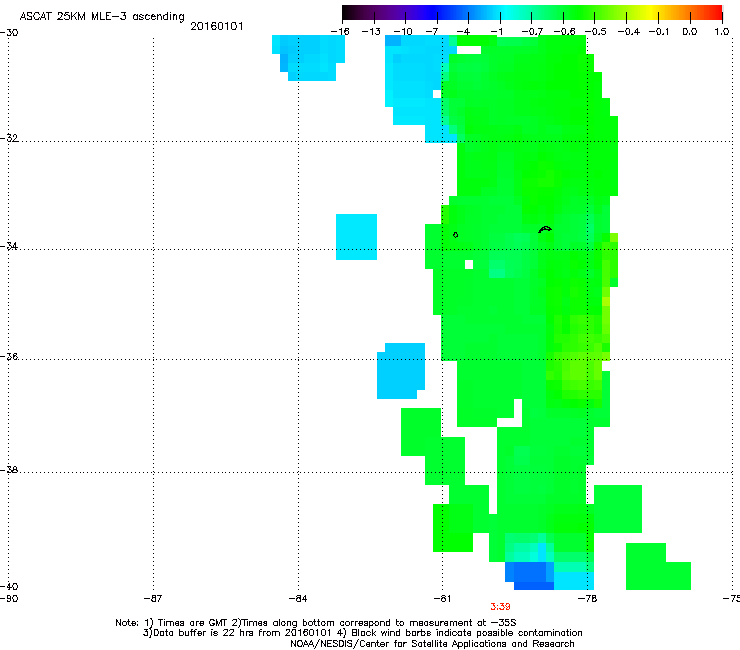Click the small black circle marker near -81 longitude
The height and width of the screenshot is (650, 740).
(455, 235)
